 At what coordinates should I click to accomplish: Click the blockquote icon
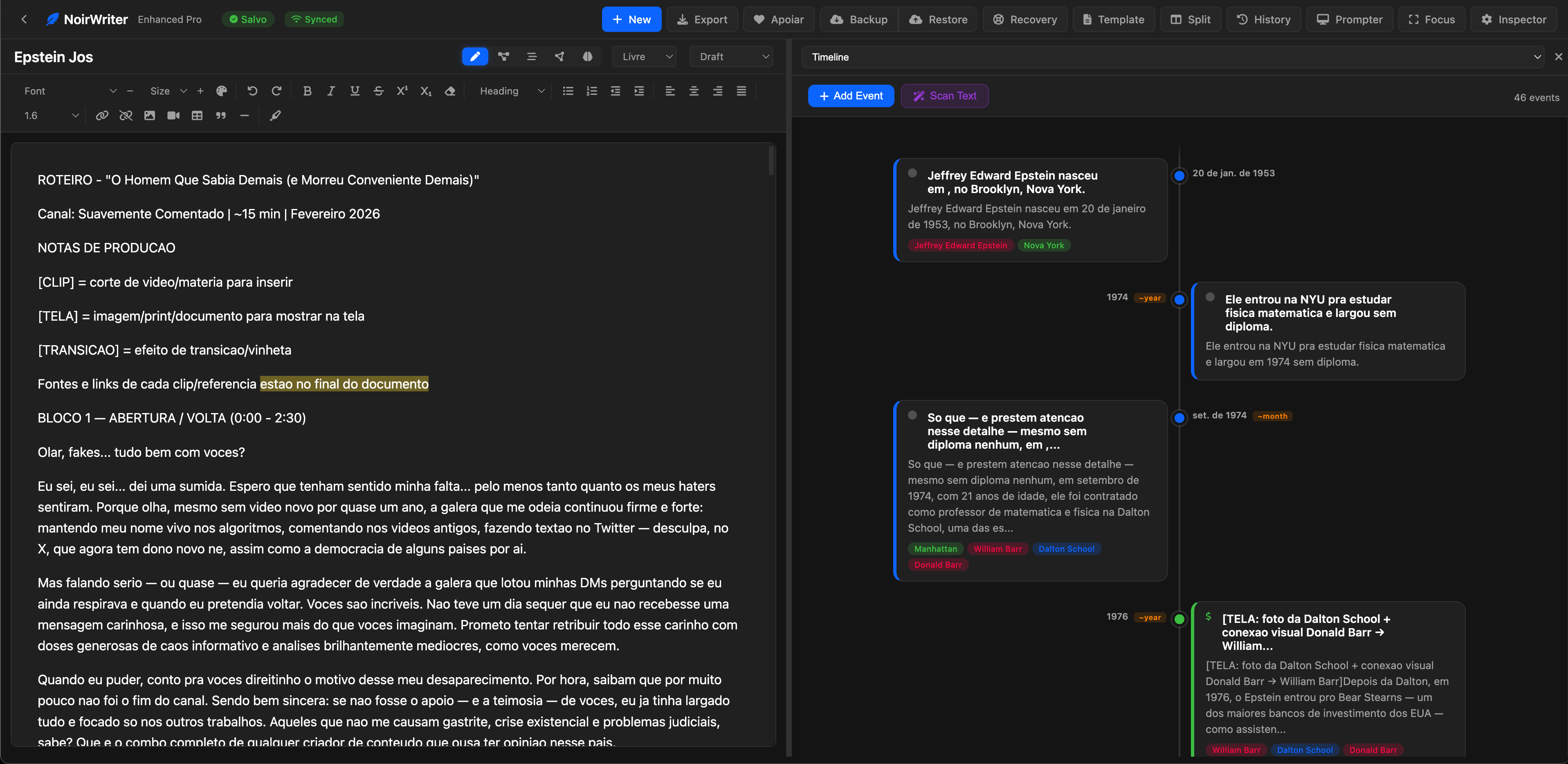(x=221, y=116)
